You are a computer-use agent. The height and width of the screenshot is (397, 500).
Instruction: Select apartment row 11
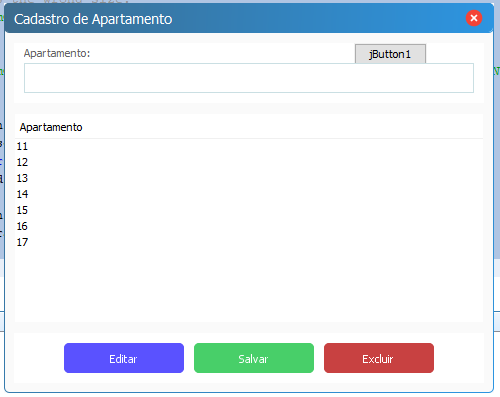tap(249, 146)
